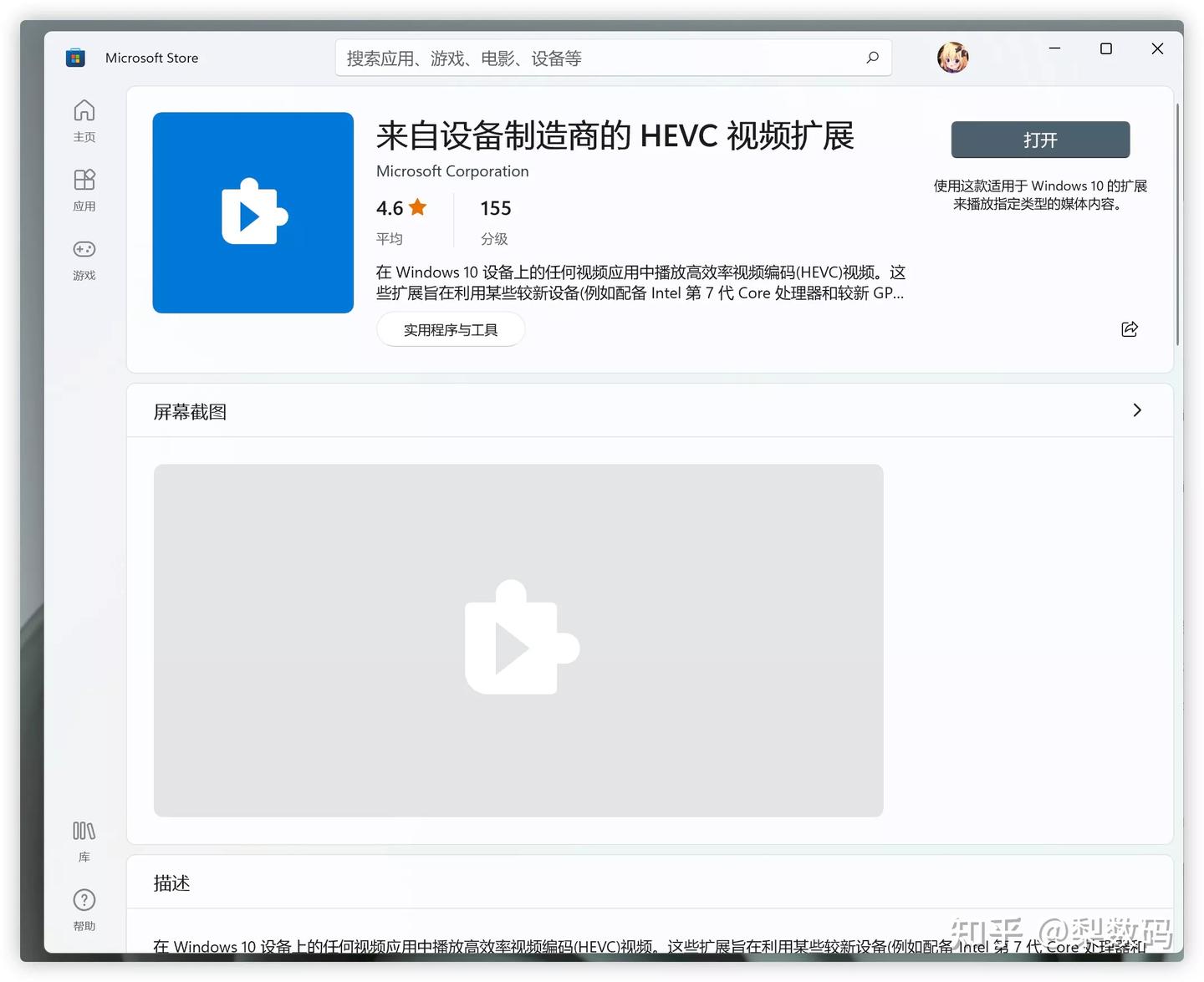View the 155 ratings count
Image resolution: width=1204 pixels, height=982 pixels.
495,208
